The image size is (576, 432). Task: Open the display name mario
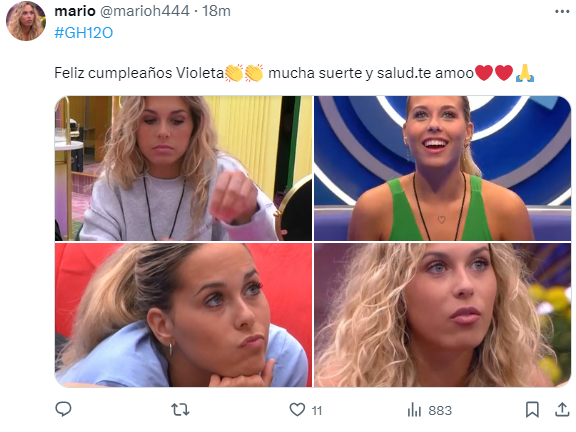(x=75, y=11)
